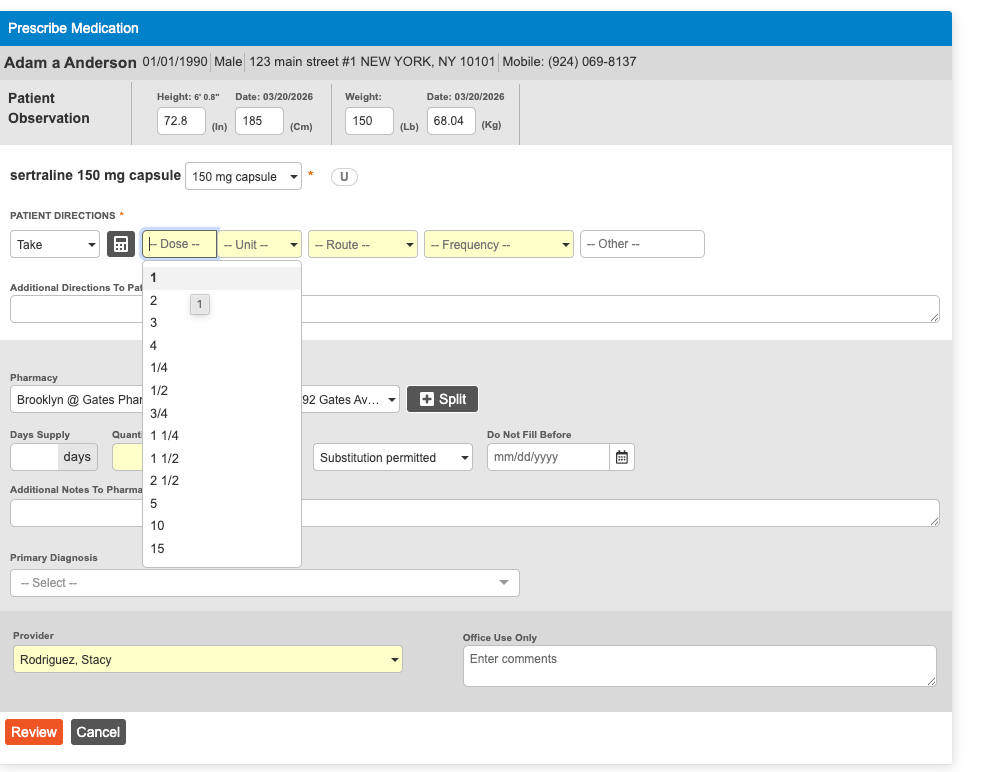Screen dimensions: 994x772
Task: Click the Review button
Action: (x=34, y=732)
